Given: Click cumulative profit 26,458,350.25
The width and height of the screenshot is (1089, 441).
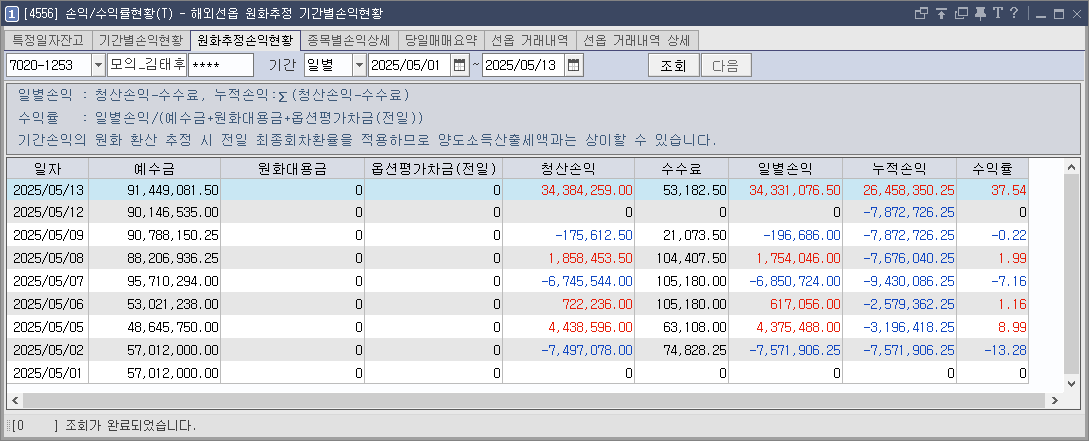Looking at the screenshot, I should tap(908, 190).
